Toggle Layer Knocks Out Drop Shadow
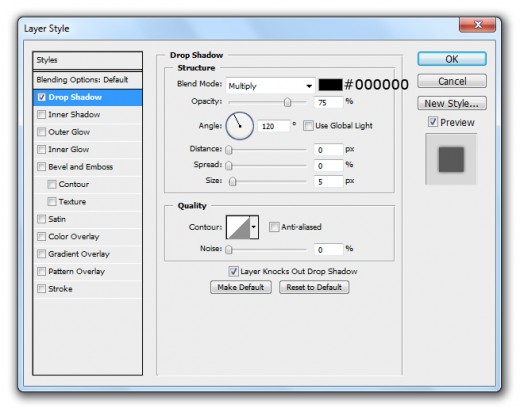Screen dimensions: 520x408 [x=233, y=271]
